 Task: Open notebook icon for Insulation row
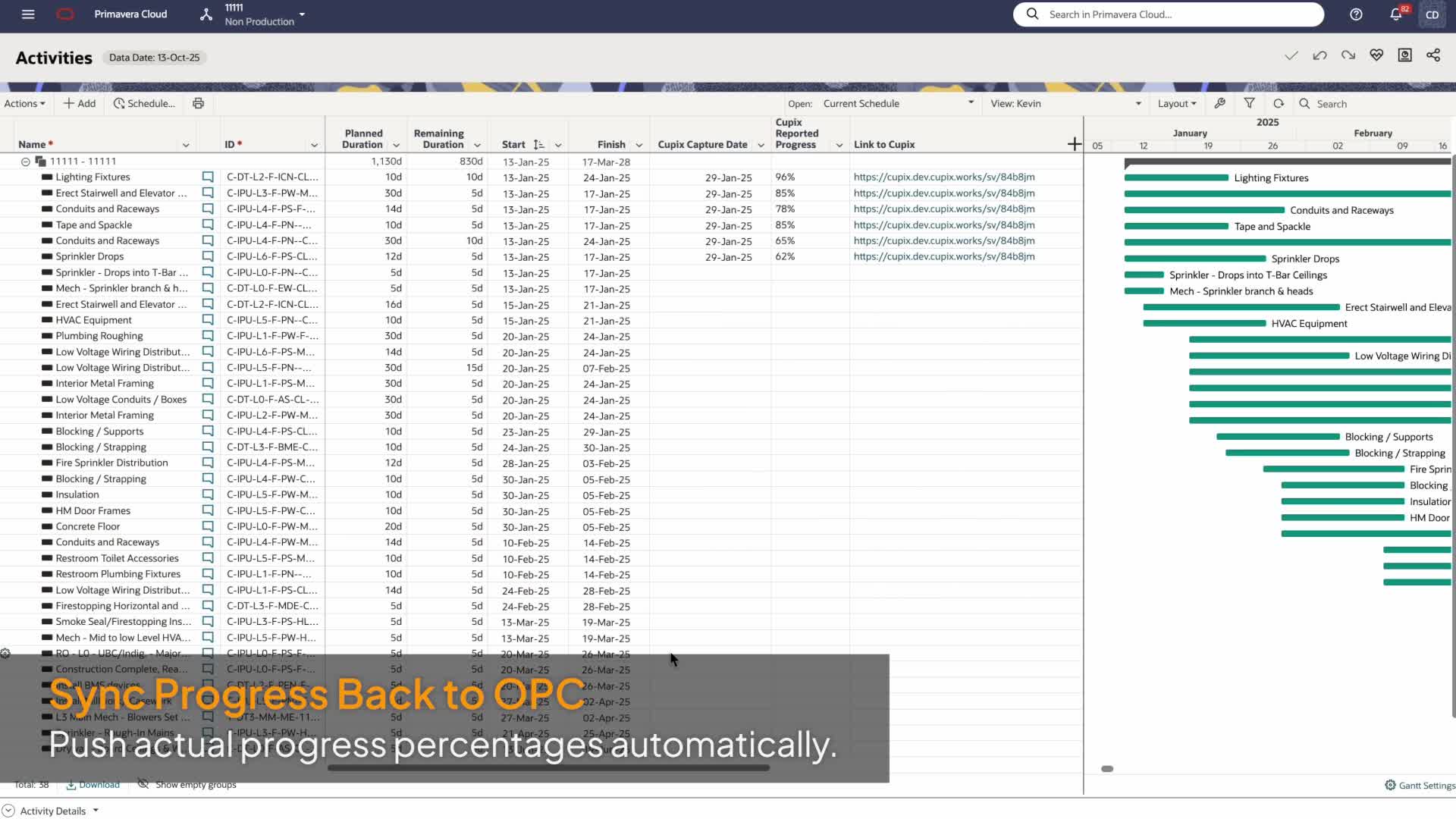[208, 494]
